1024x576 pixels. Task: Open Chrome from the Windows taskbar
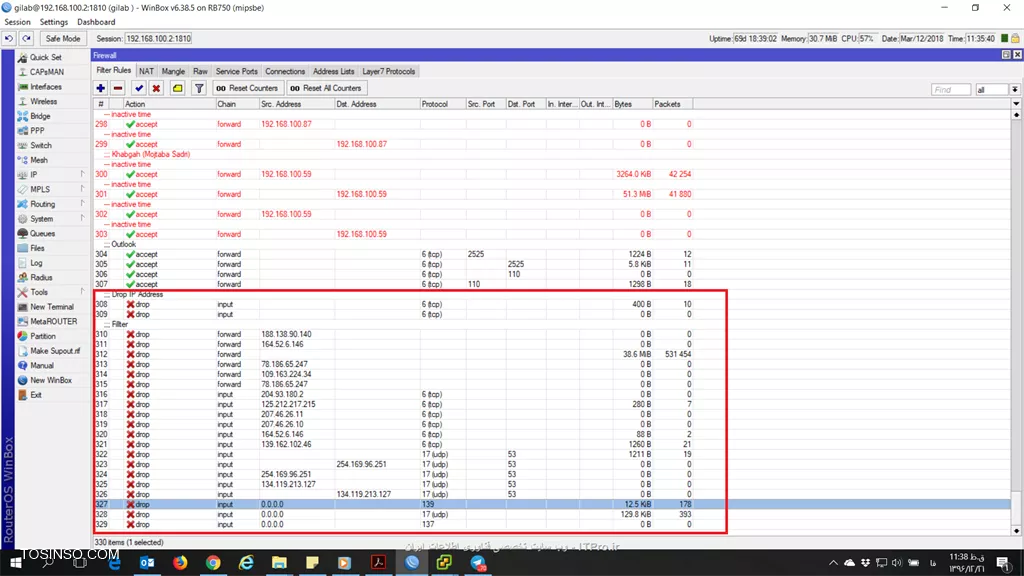[213, 562]
